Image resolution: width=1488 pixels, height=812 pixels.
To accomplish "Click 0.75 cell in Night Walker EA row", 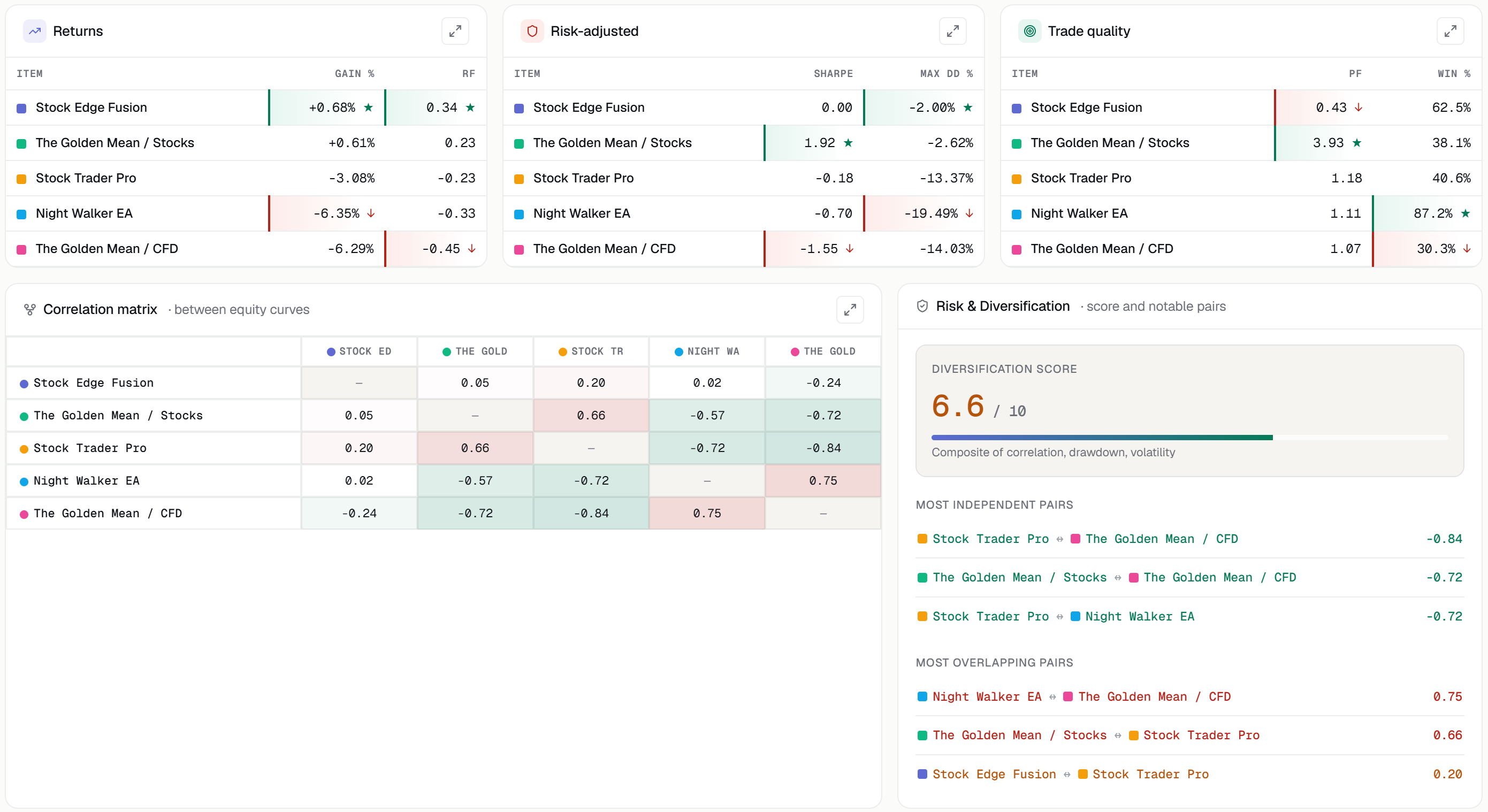I will click(823, 480).
